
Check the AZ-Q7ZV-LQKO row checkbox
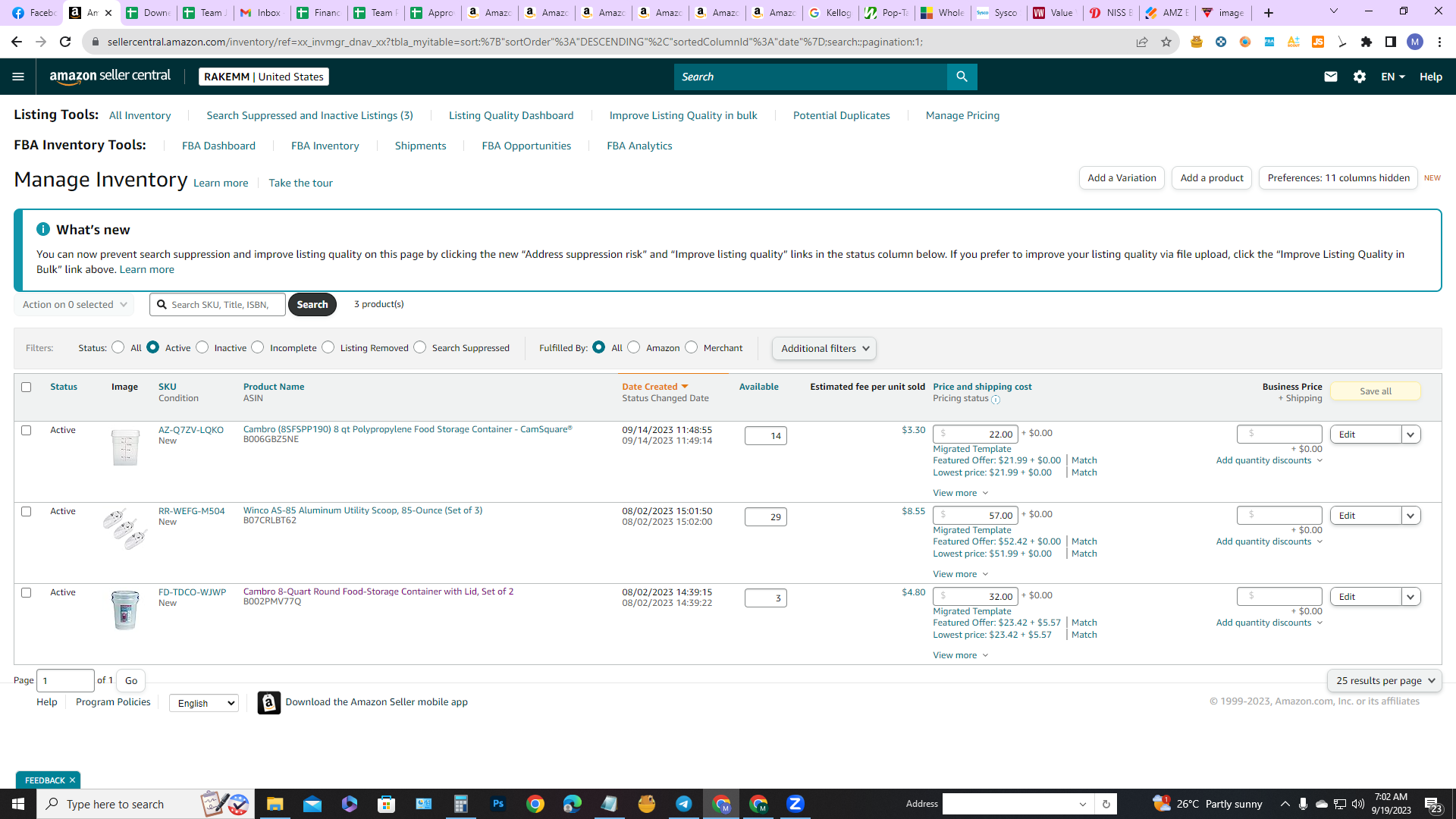point(27,430)
